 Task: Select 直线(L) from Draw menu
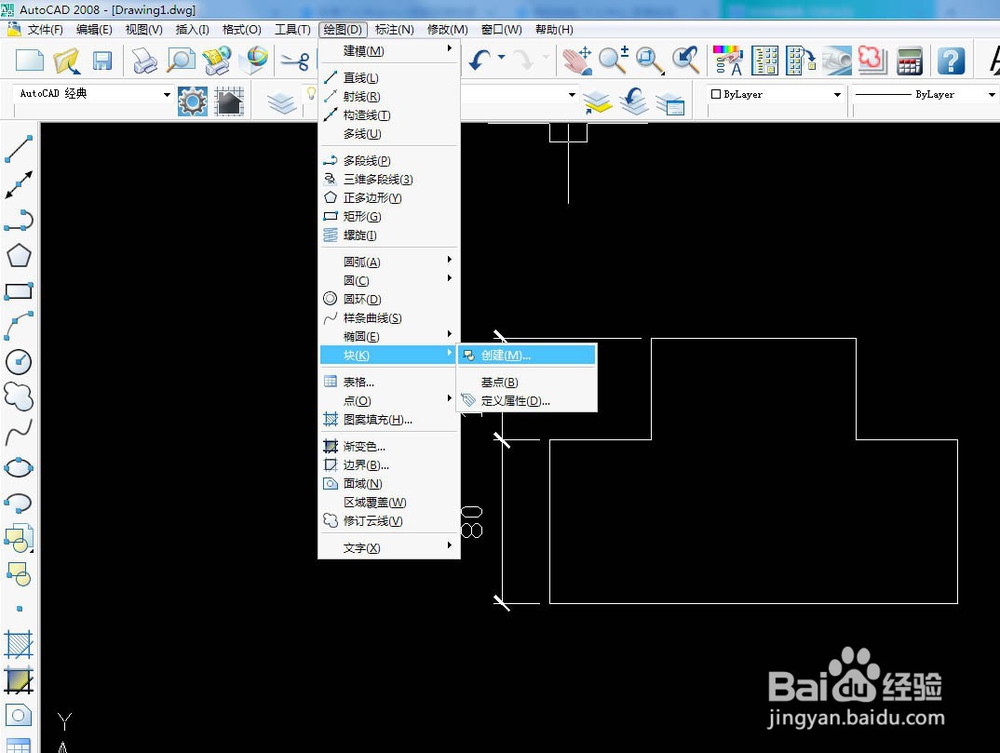tap(389, 78)
